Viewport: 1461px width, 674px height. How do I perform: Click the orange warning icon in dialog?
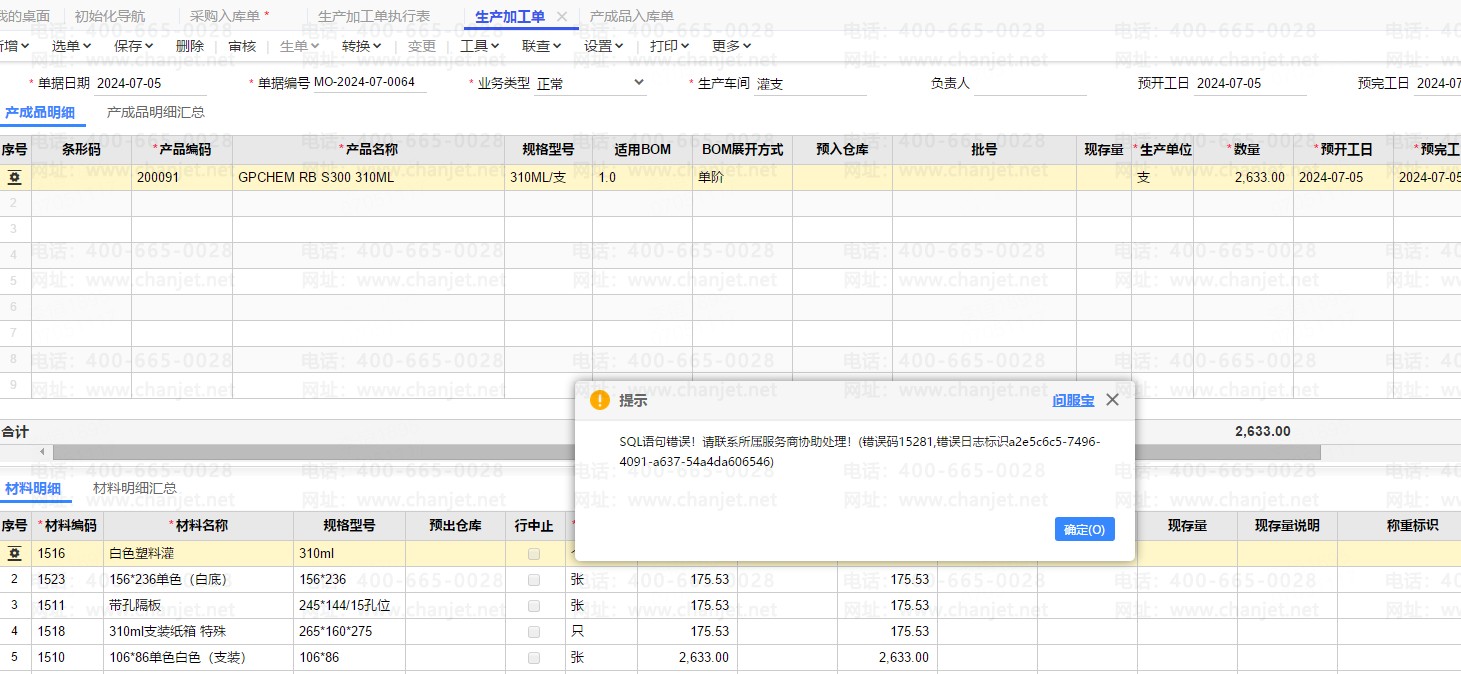pos(599,400)
